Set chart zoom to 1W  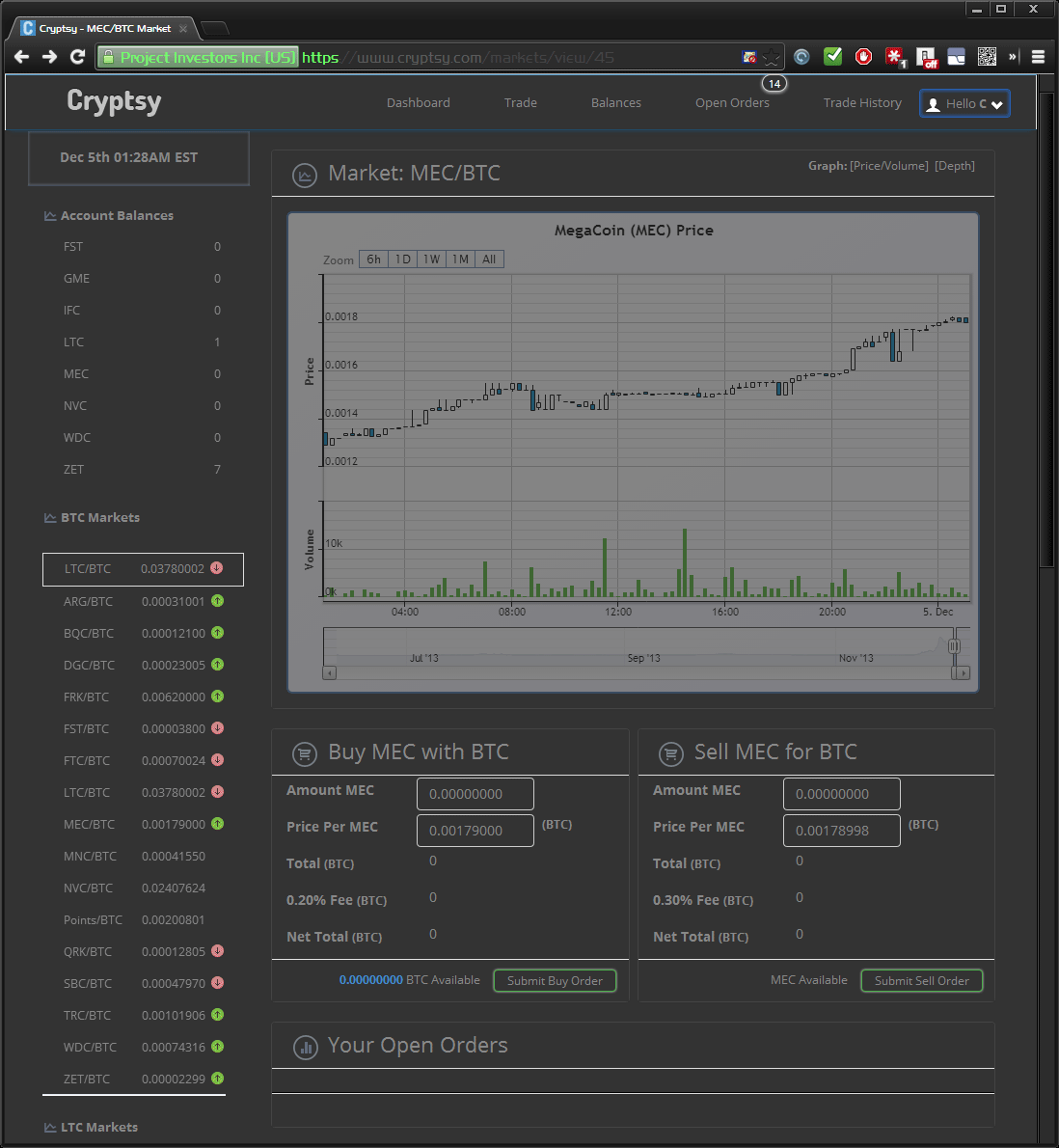pos(431,260)
